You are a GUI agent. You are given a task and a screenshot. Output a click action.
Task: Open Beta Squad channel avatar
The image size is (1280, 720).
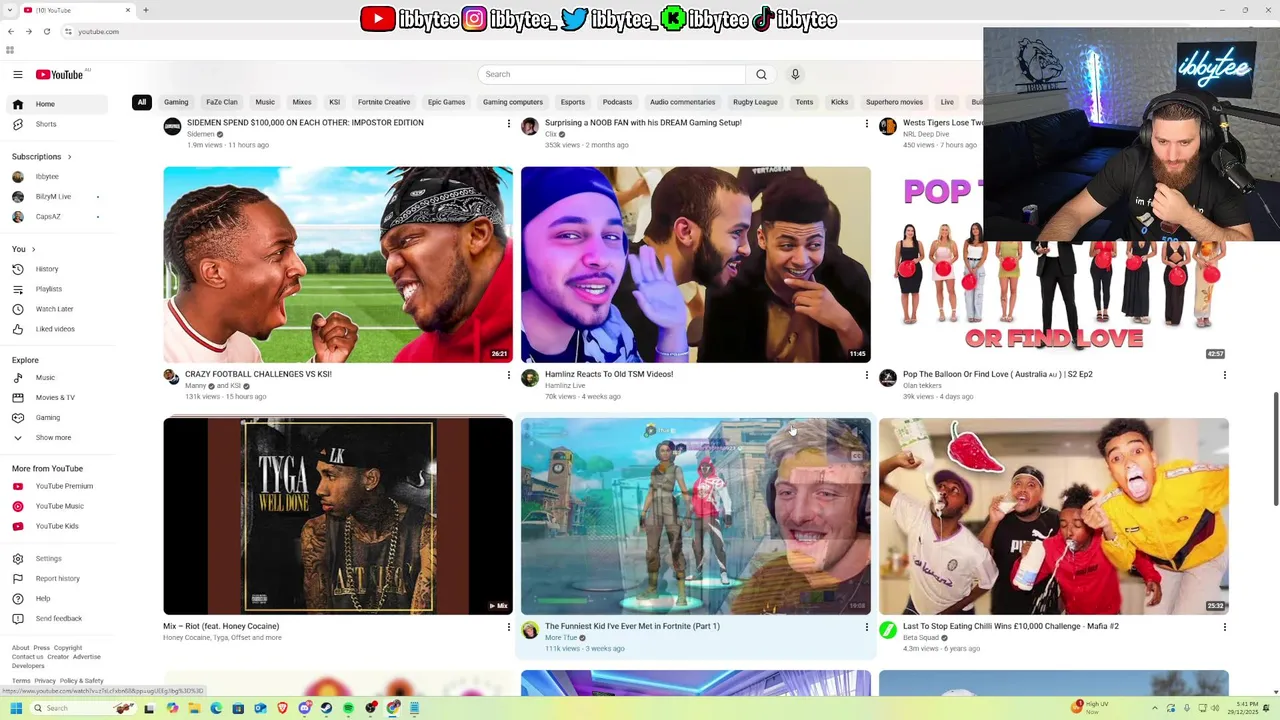tap(888, 630)
